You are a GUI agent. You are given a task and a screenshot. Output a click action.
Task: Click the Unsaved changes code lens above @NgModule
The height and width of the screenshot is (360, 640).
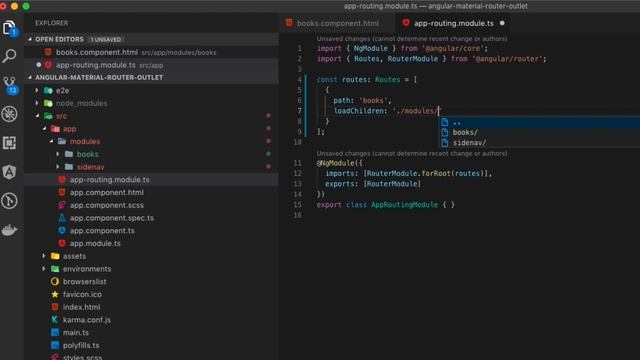(412, 153)
